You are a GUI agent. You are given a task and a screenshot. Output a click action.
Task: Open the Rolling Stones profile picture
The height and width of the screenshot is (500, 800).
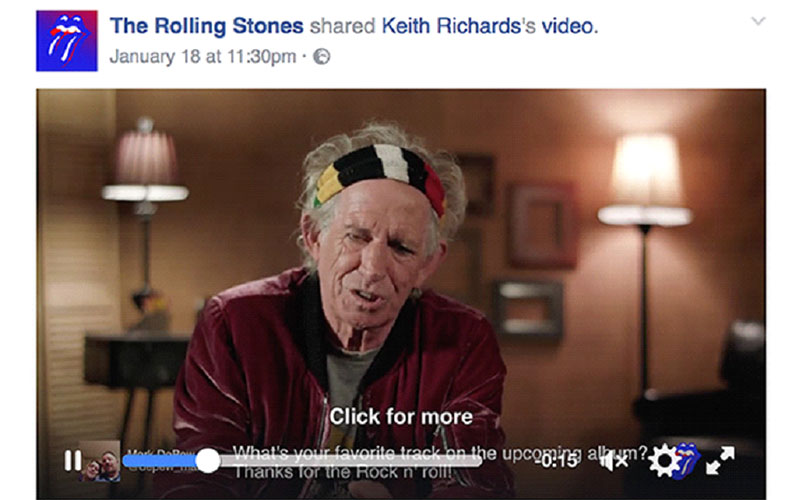point(67,41)
